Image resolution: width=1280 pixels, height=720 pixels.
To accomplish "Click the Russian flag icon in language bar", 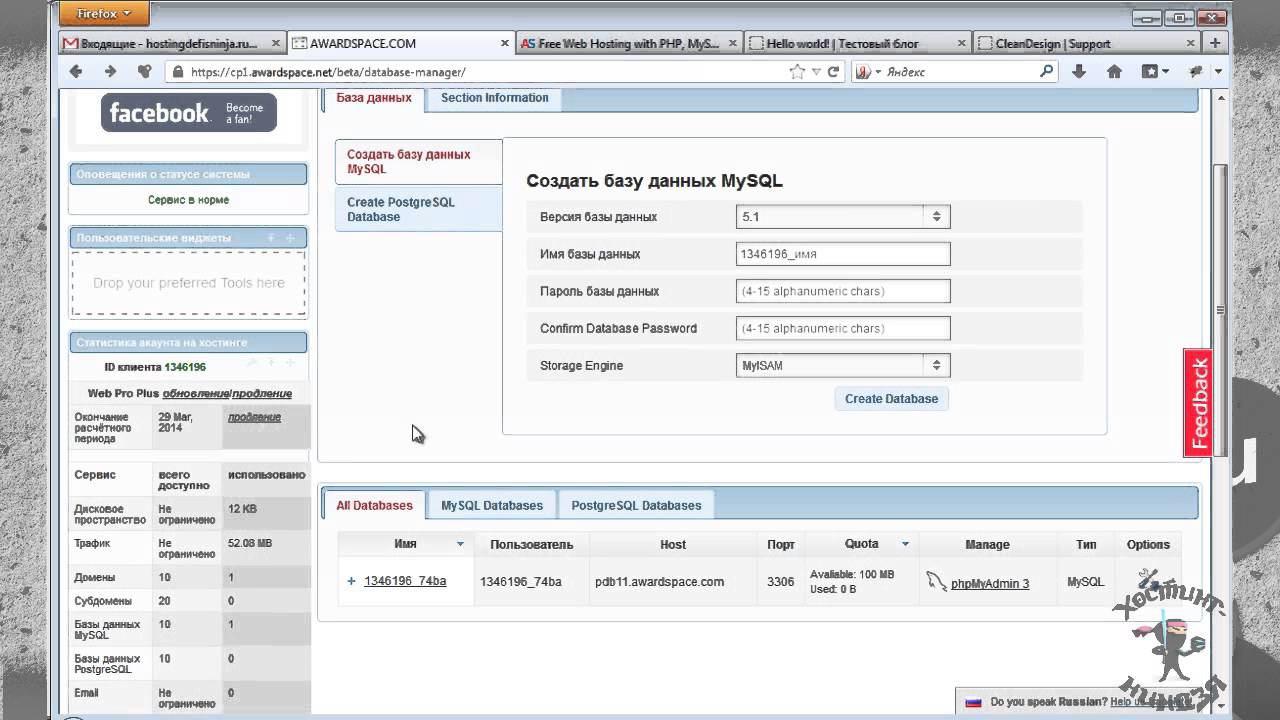I will 973,702.
